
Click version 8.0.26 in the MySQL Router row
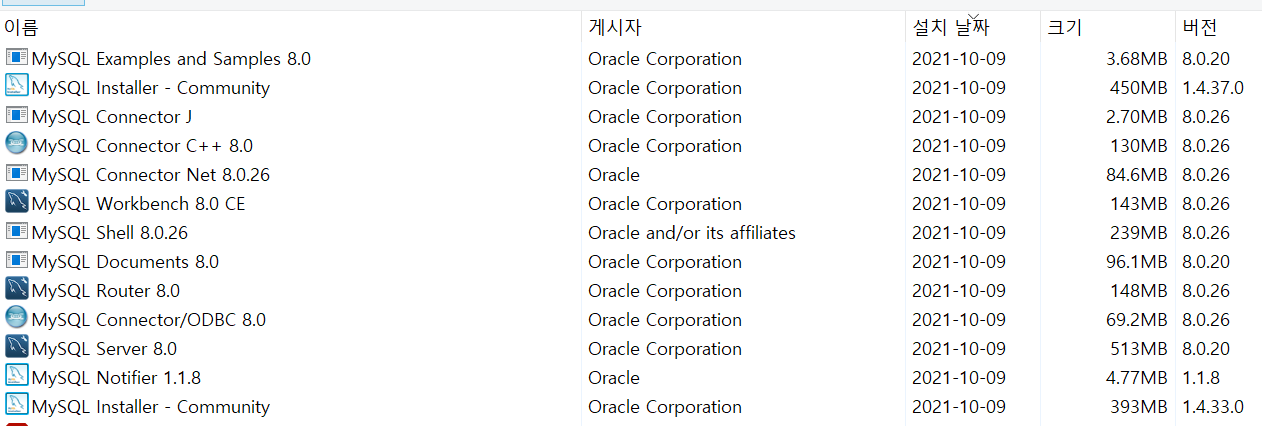1206,291
